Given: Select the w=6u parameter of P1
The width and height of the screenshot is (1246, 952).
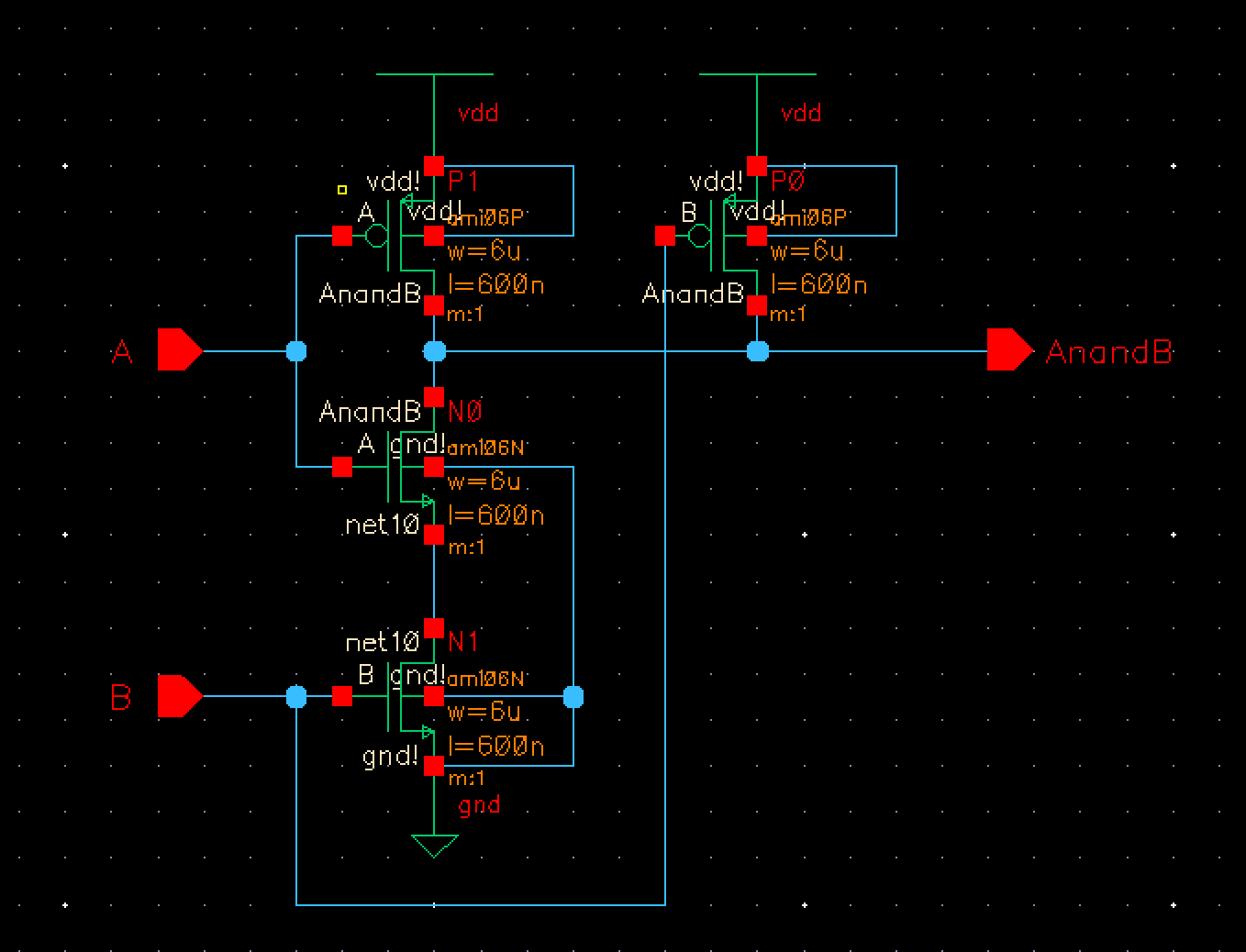Looking at the screenshot, I should [x=484, y=251].
